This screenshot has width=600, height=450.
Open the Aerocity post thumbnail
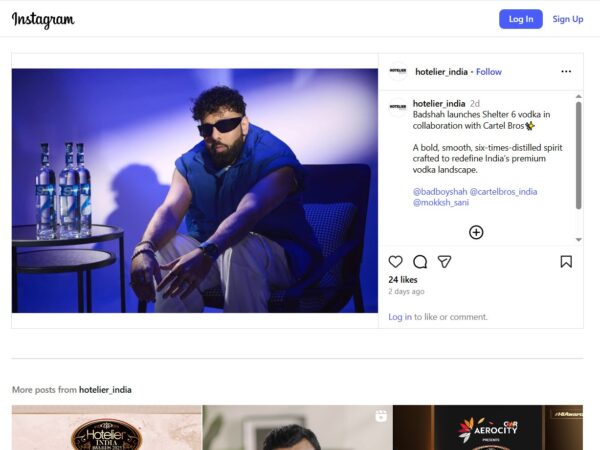point(488,428)
